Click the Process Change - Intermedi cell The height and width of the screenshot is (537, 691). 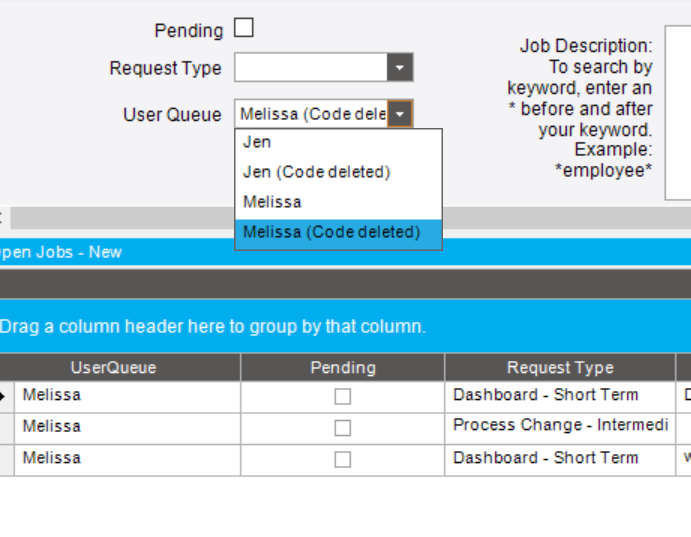pyautogui.click(x=560, y=429)
